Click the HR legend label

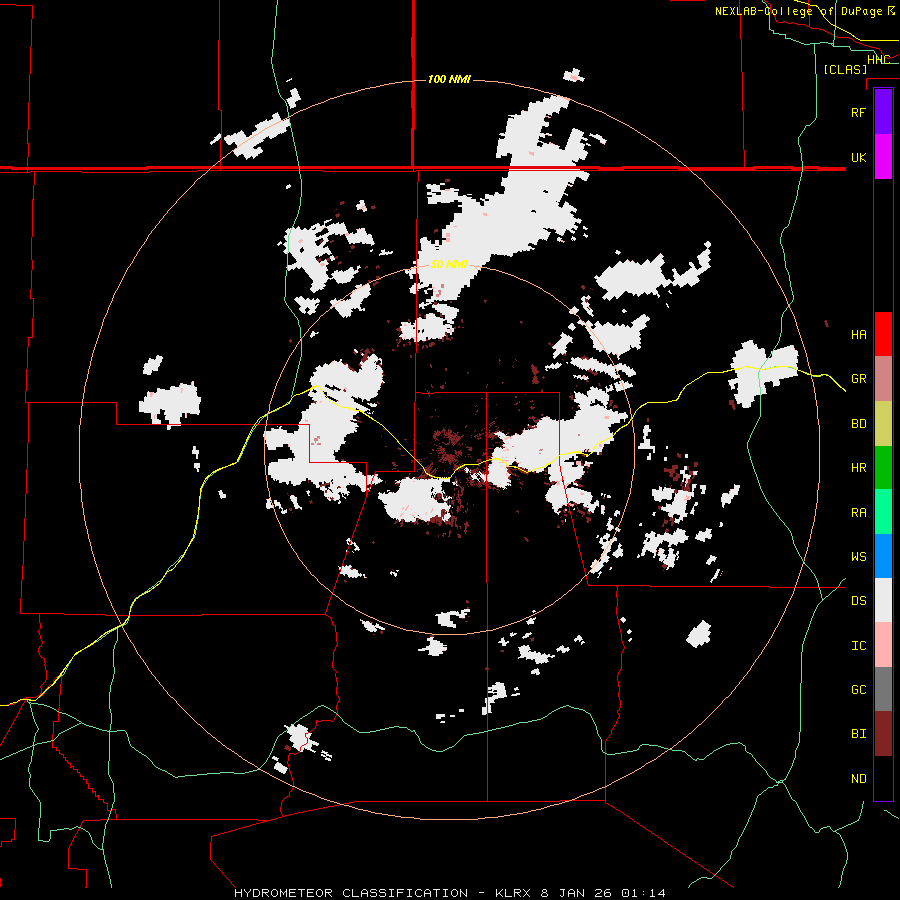pyautogui.click(x=858, y=468)
